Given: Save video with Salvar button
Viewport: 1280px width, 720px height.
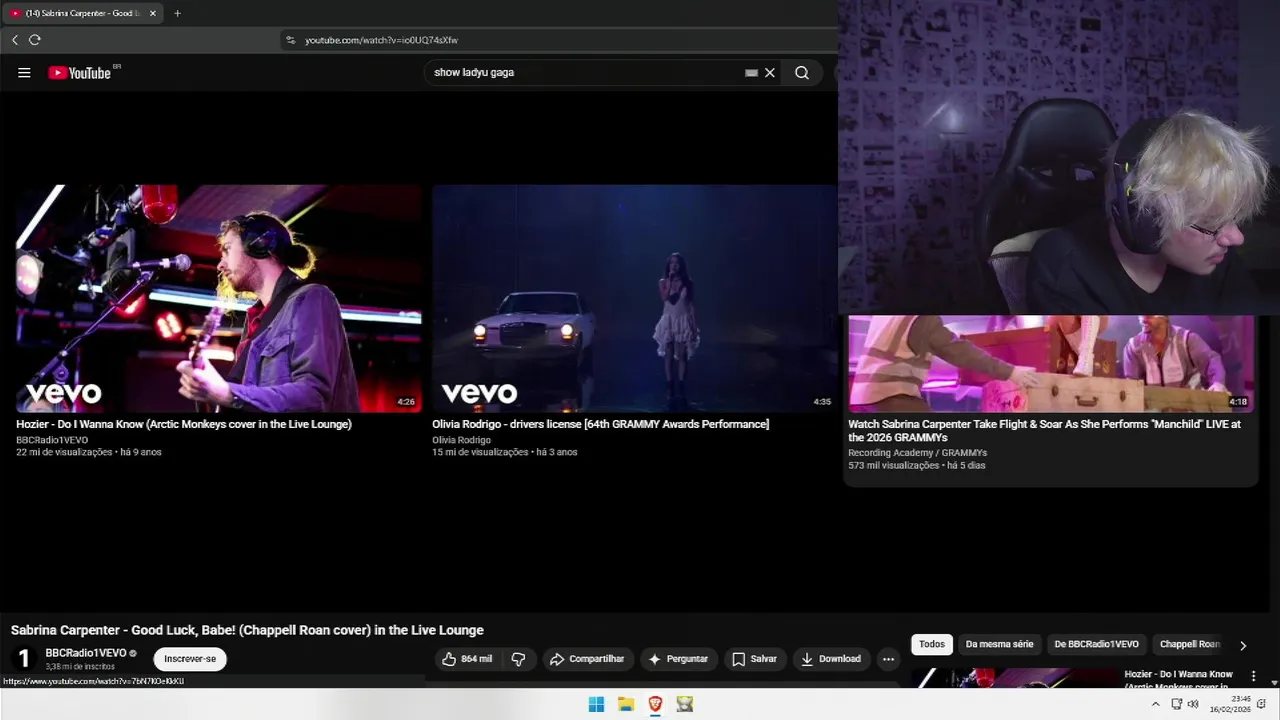Looking at the screenshot, I should [754, 659].
